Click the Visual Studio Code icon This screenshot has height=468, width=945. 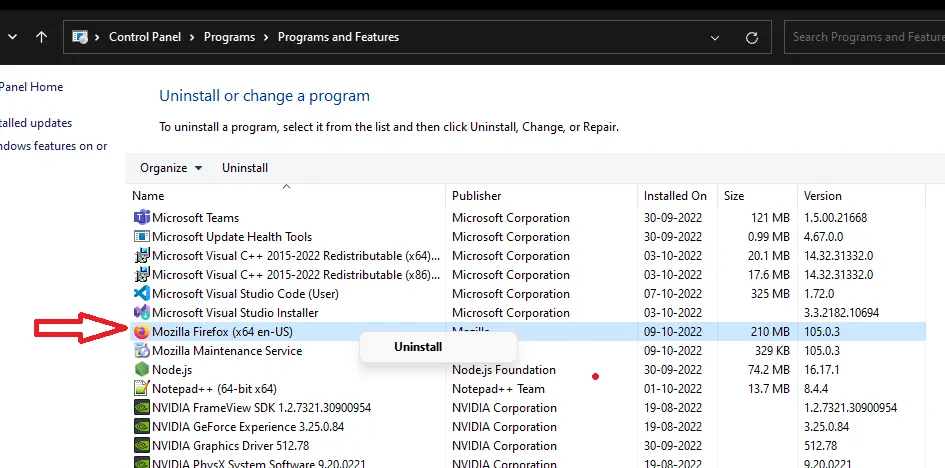(x=141, y=294)
